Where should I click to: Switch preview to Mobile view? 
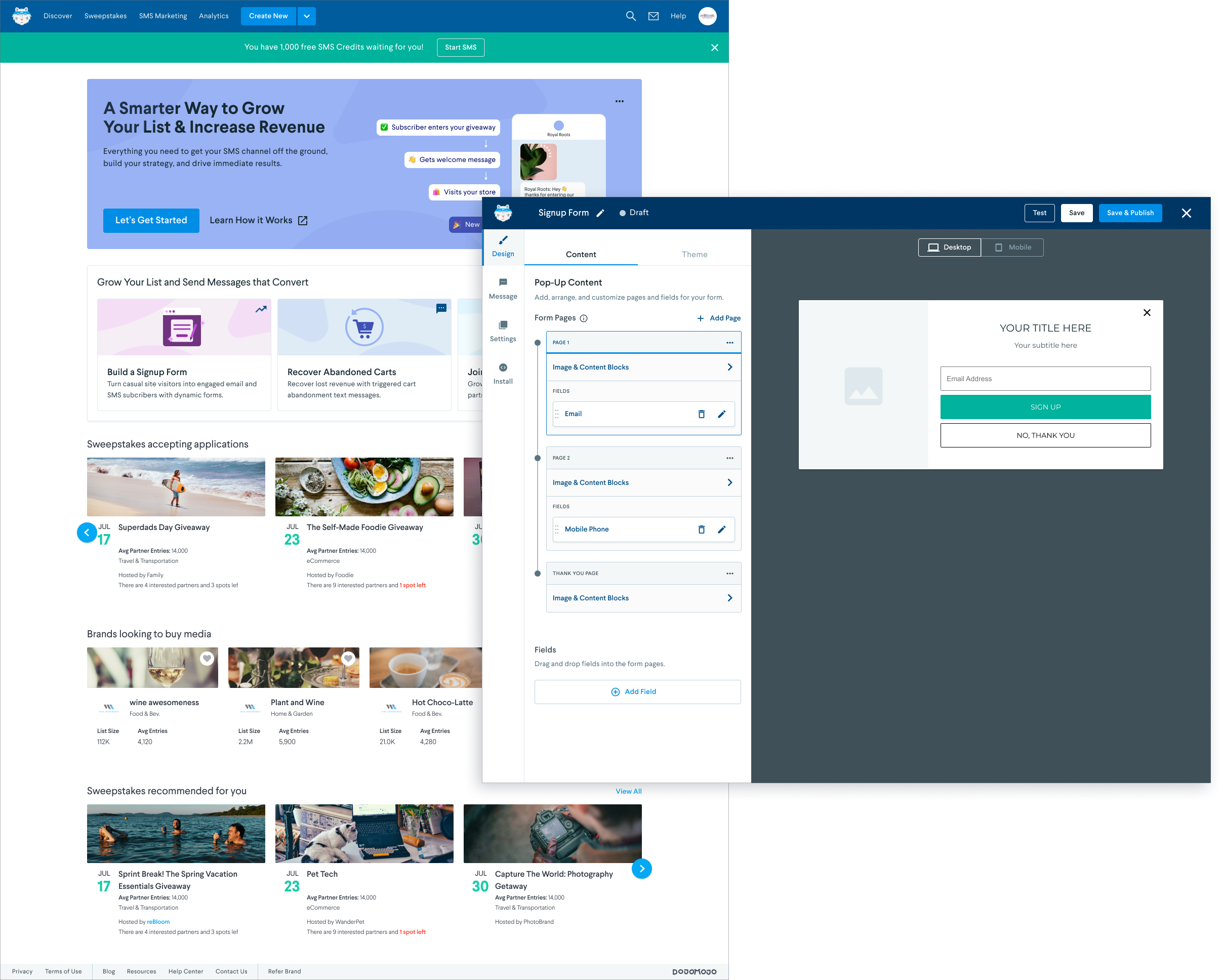coord(1012,247)
